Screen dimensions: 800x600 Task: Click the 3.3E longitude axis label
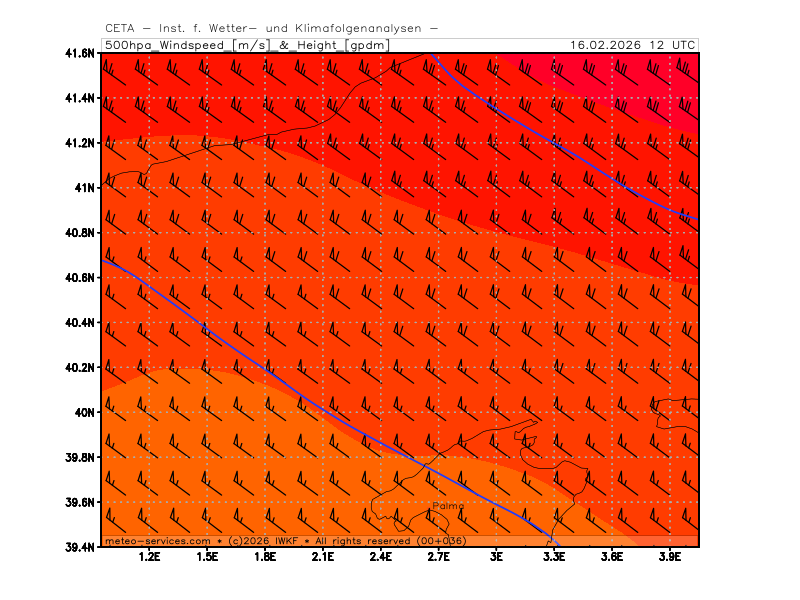point(554,557)
